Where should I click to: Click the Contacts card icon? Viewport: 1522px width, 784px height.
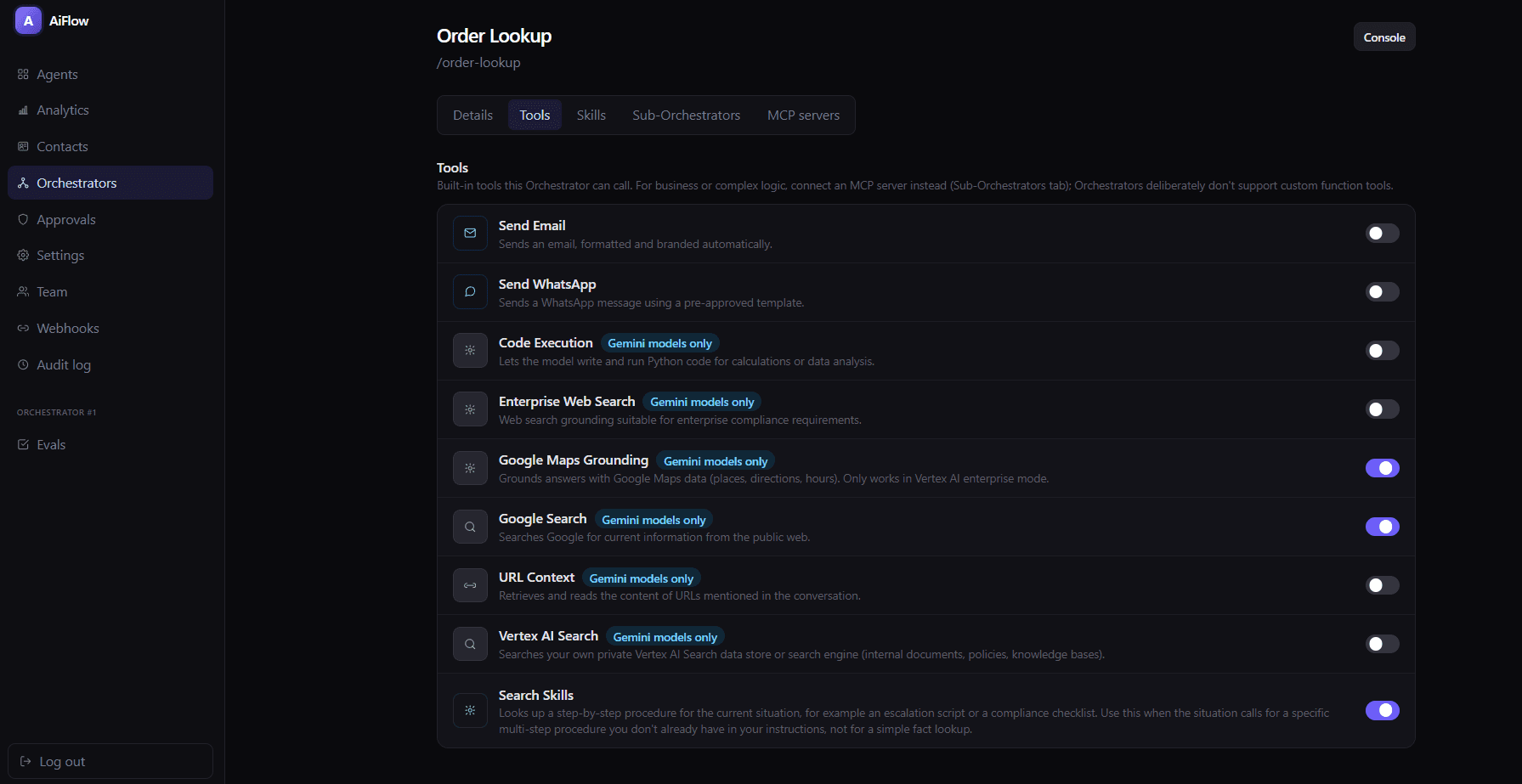23,146
